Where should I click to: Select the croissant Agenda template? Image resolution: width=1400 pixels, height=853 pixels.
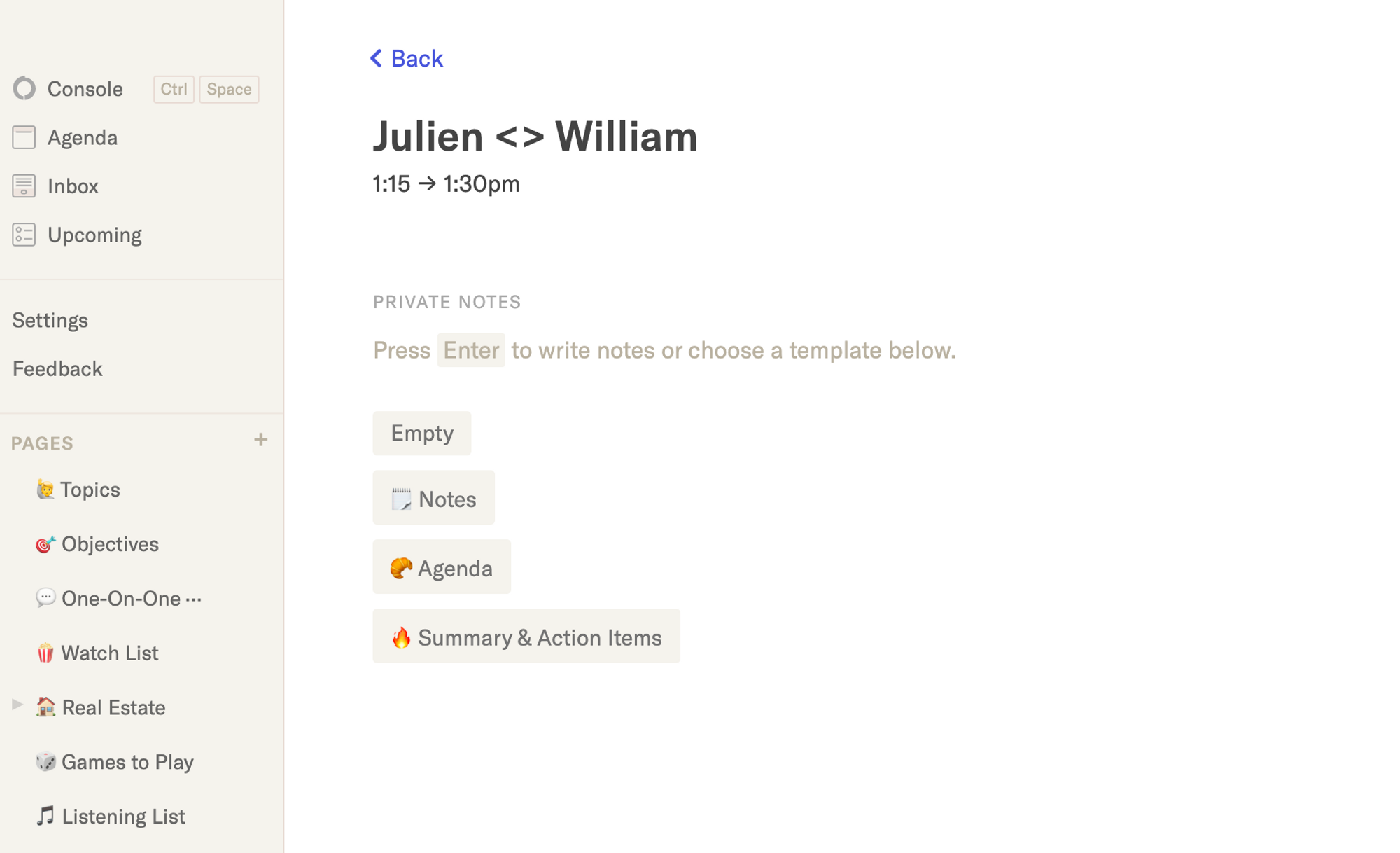441,567
